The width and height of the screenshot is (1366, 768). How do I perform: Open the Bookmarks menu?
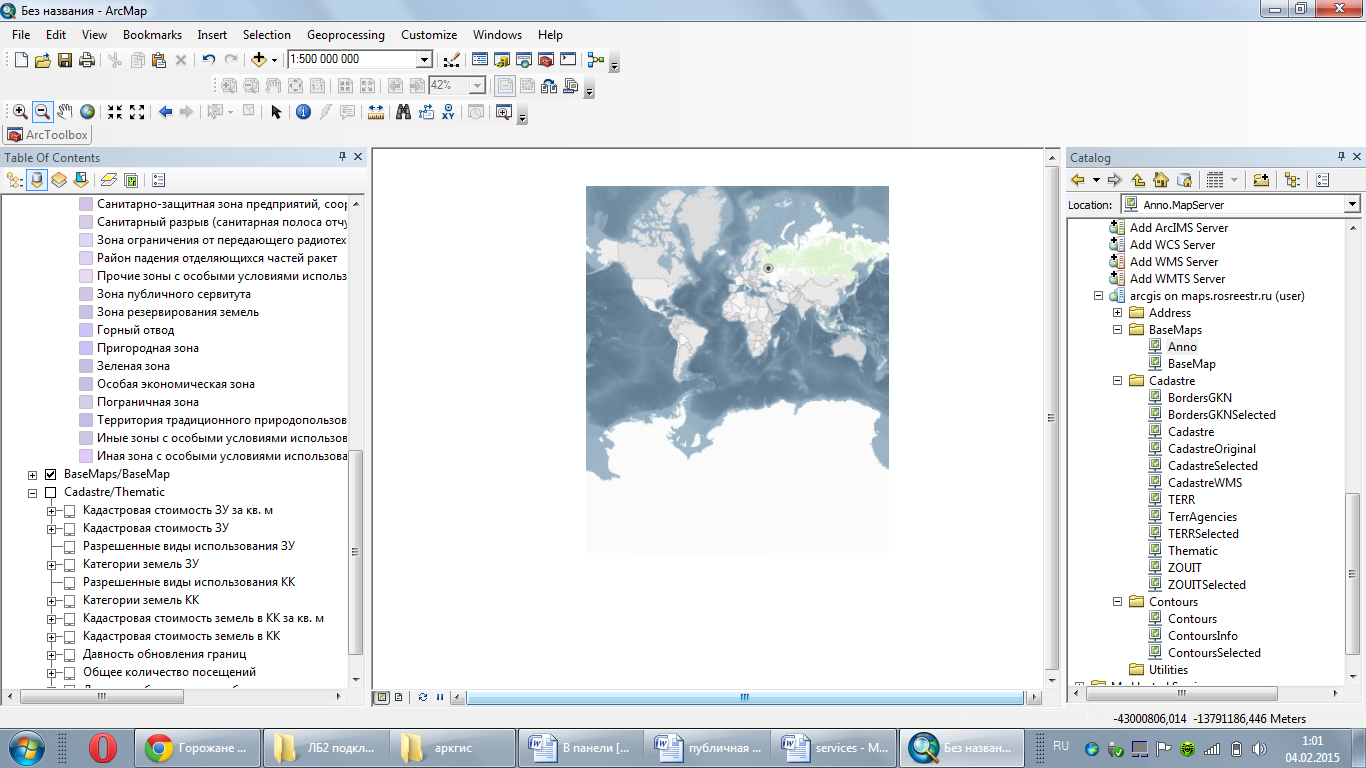152,34
